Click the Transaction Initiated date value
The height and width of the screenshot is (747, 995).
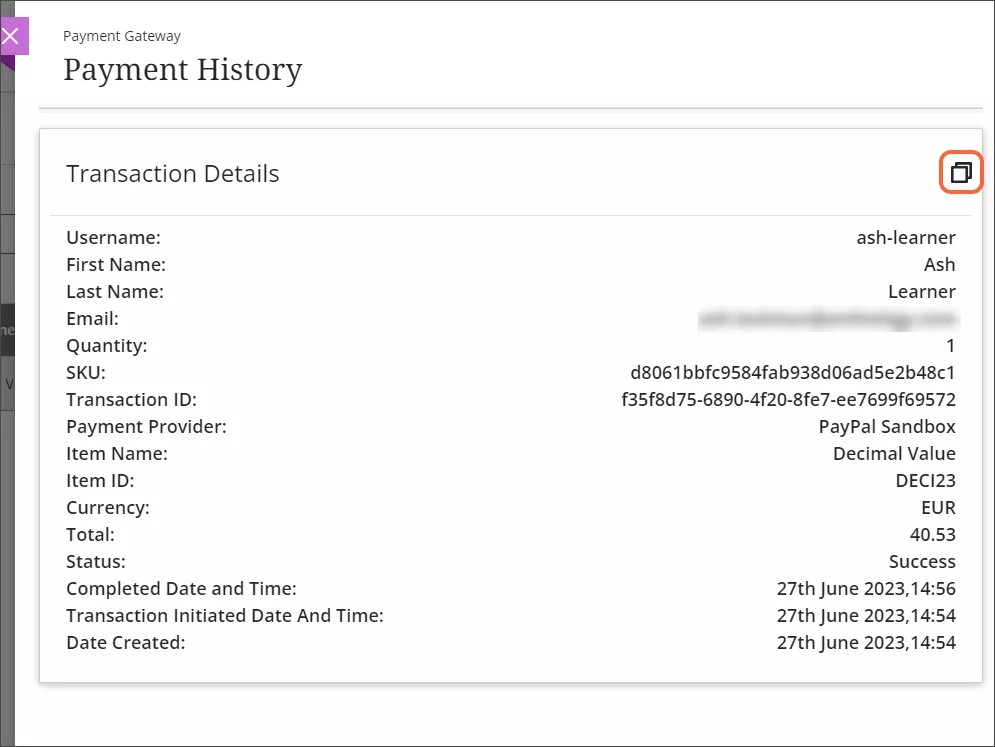click(x=867, y=615)
